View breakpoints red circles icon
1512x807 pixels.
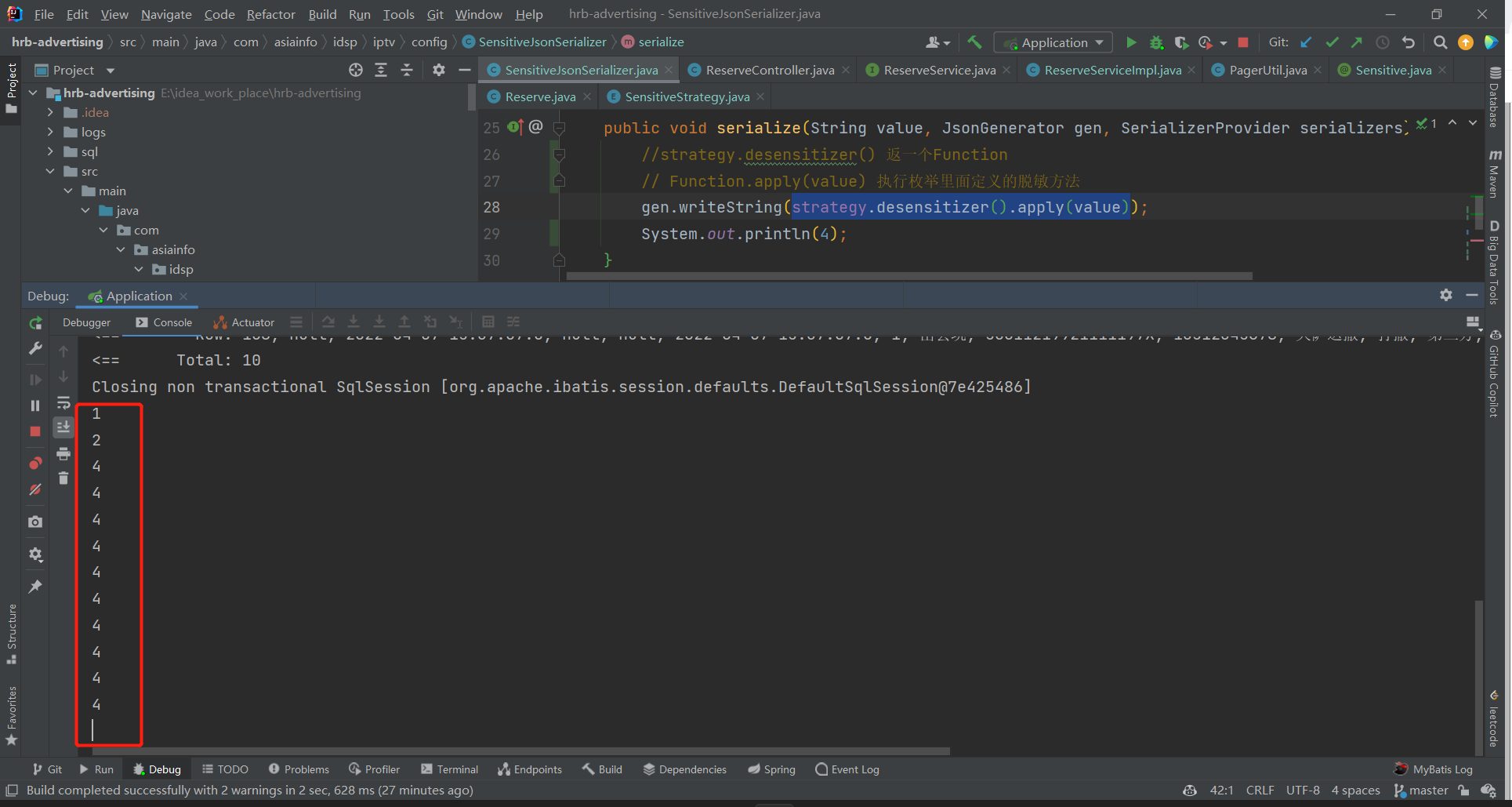pyautogui.click(x=35, y=463)
